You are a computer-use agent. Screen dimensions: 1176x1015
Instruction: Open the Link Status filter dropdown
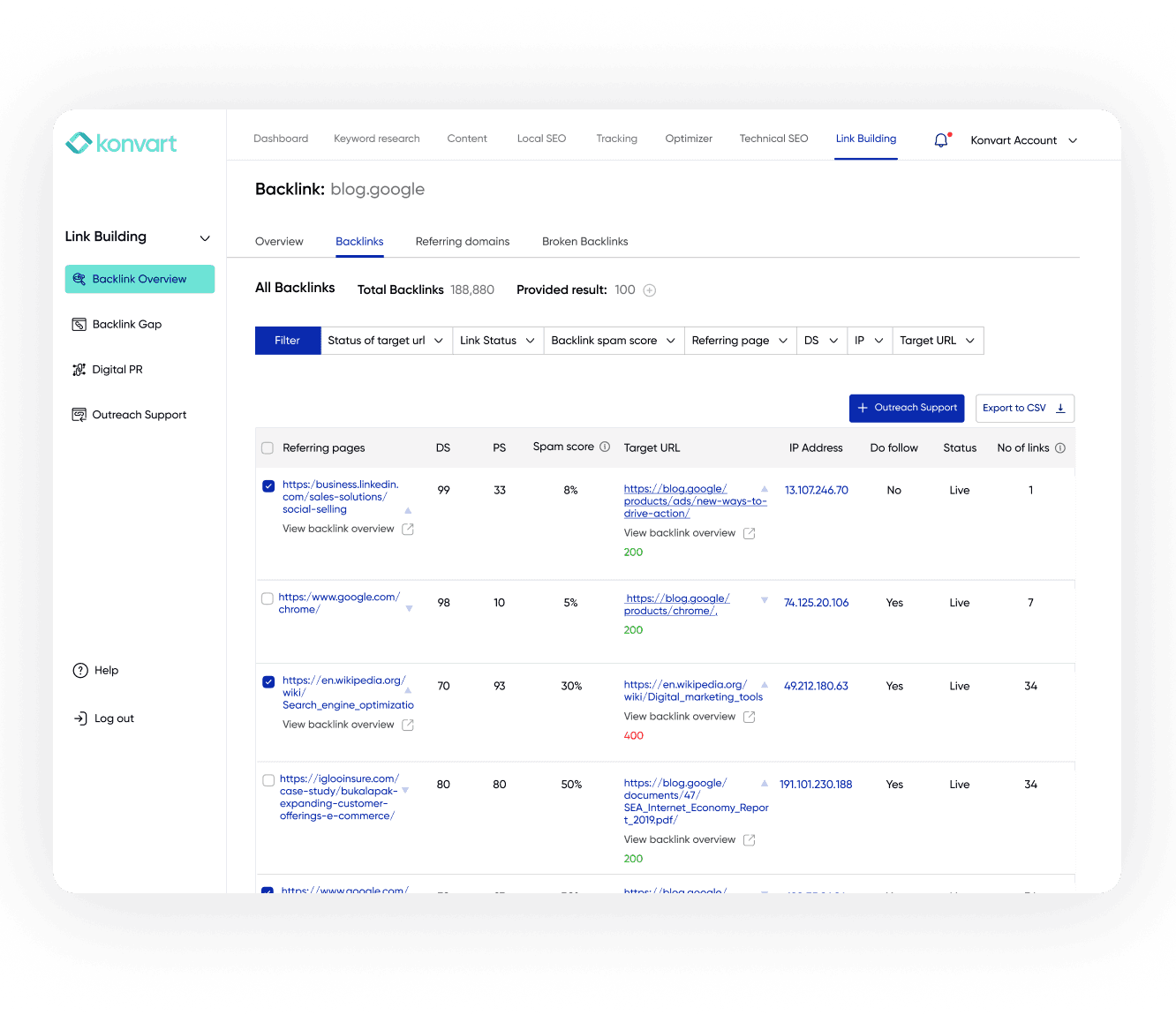(497, 340)
